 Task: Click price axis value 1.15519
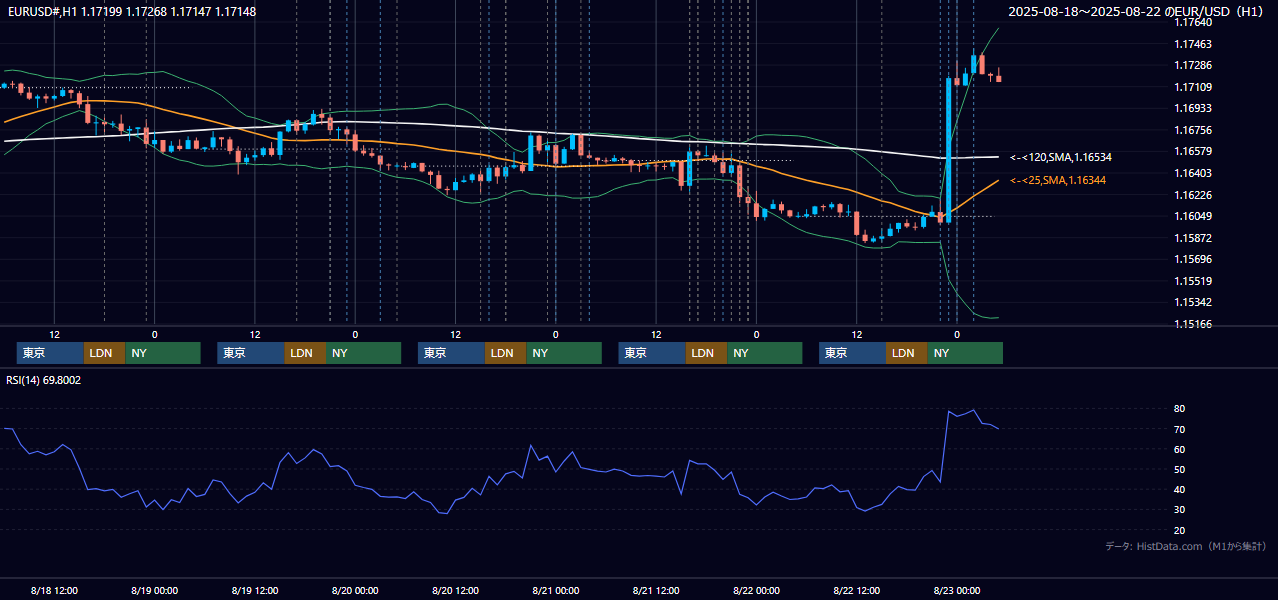tap(1193, 281)
